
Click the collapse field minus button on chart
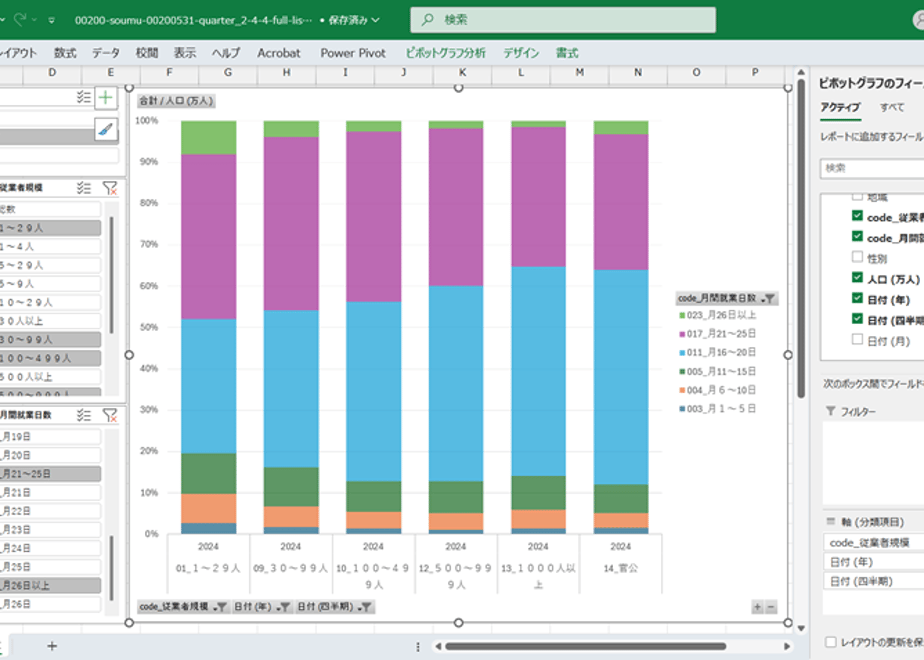click(x=771, y=606)
